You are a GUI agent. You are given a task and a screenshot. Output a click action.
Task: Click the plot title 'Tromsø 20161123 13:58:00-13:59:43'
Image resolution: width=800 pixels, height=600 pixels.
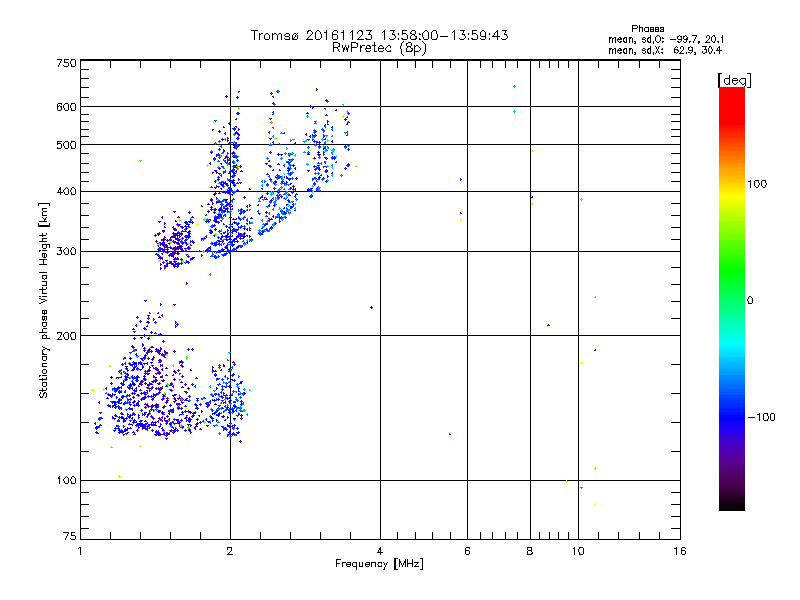tap(379, 35)
